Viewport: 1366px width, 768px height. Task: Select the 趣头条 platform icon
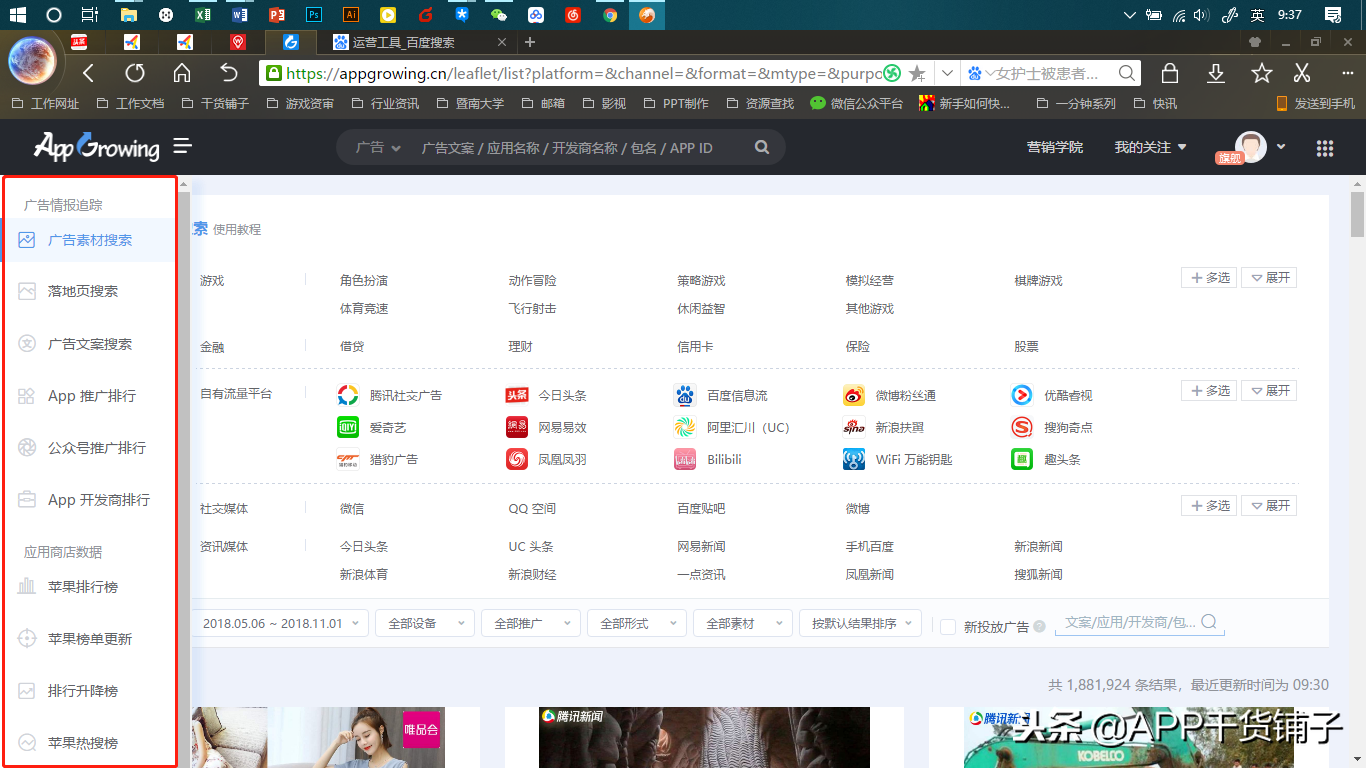[1022, 459]
